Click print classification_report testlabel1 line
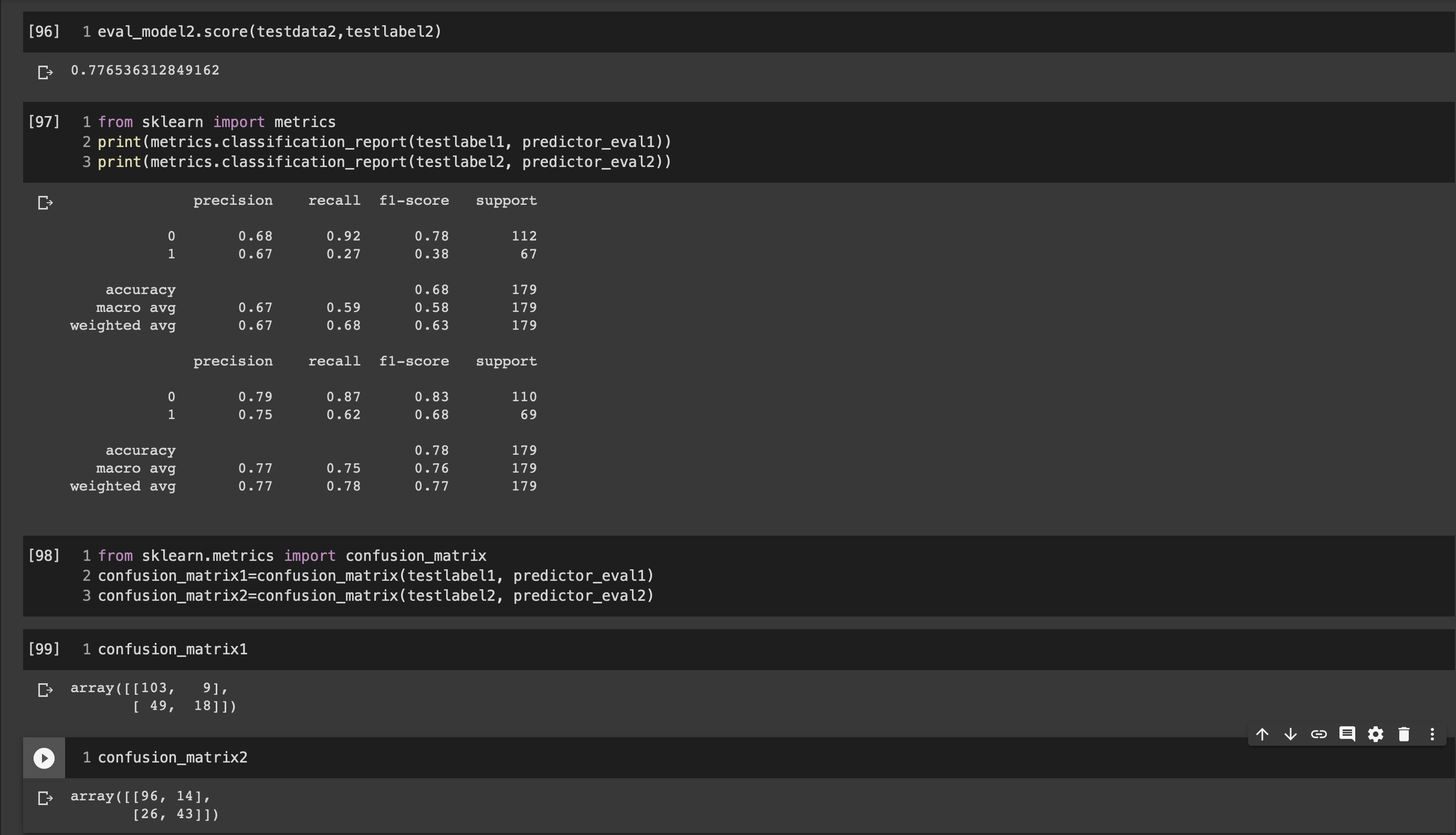This screenshot has height=835, width=1456. pos(385,142)
